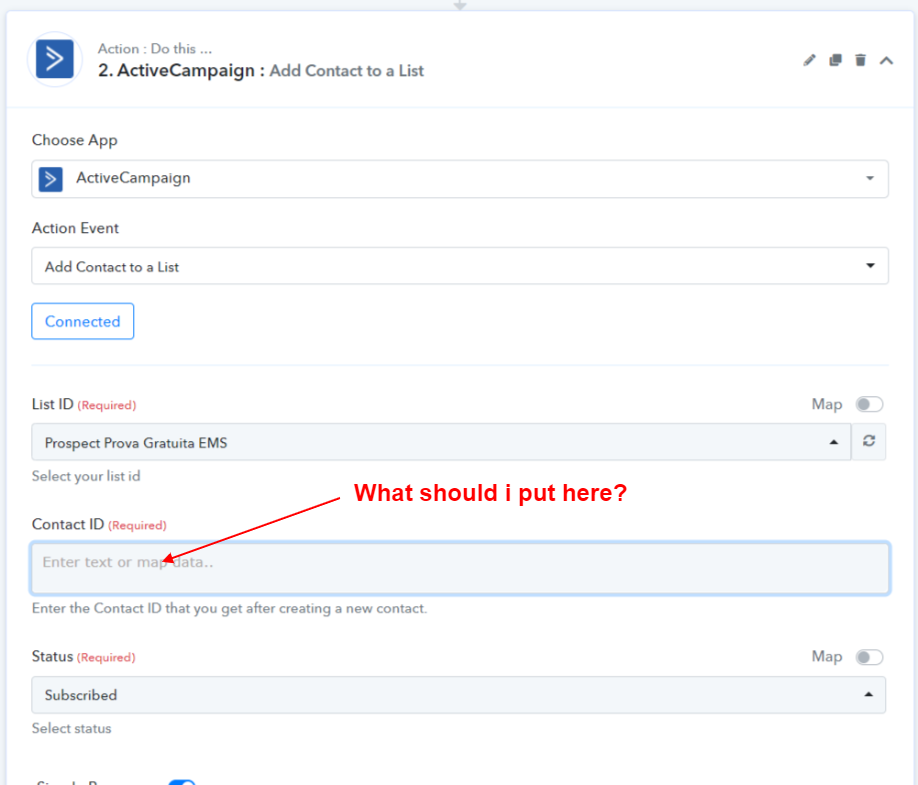The width and height of the screenshot is (918, 785).
Task: Click the Status dropdown arrow
Action: tap(869, 695)
